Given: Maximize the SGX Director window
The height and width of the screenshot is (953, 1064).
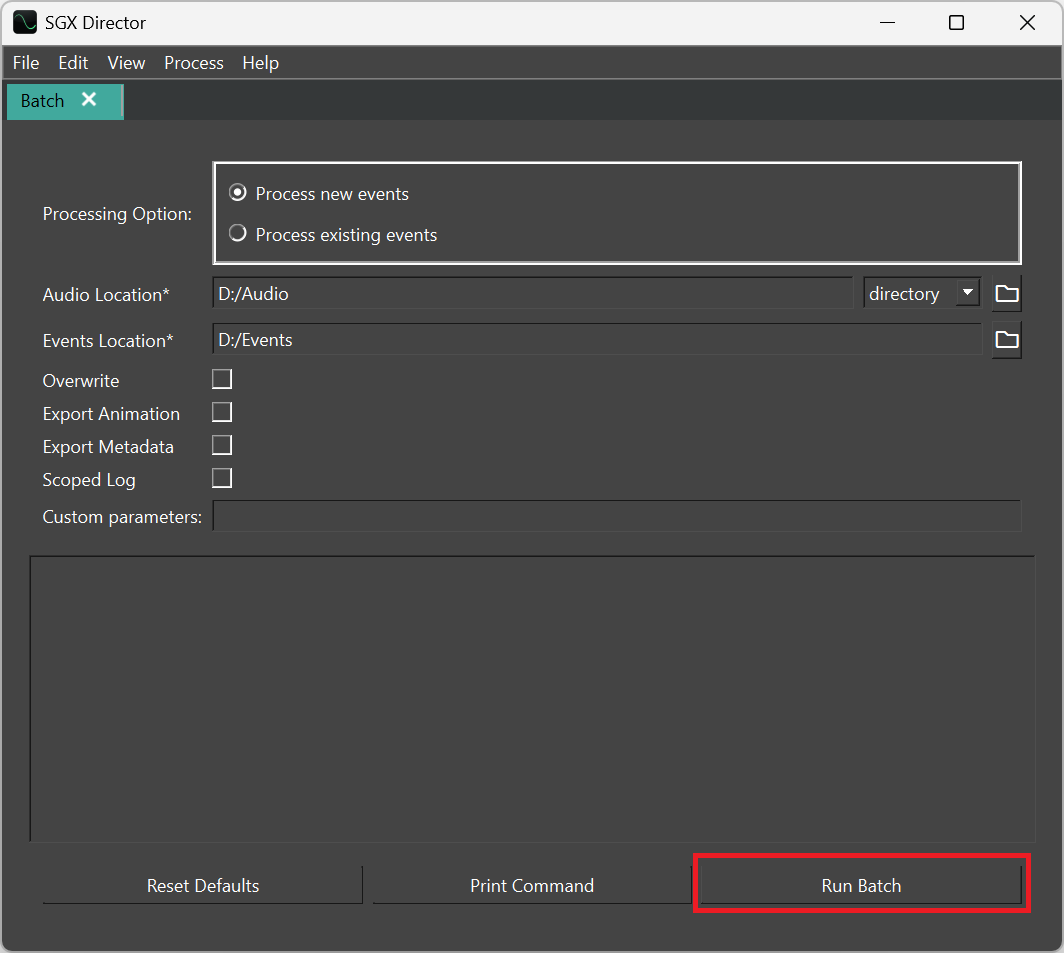Looking at the screenshot, I should pyautogui.click(x=956, y=22).
